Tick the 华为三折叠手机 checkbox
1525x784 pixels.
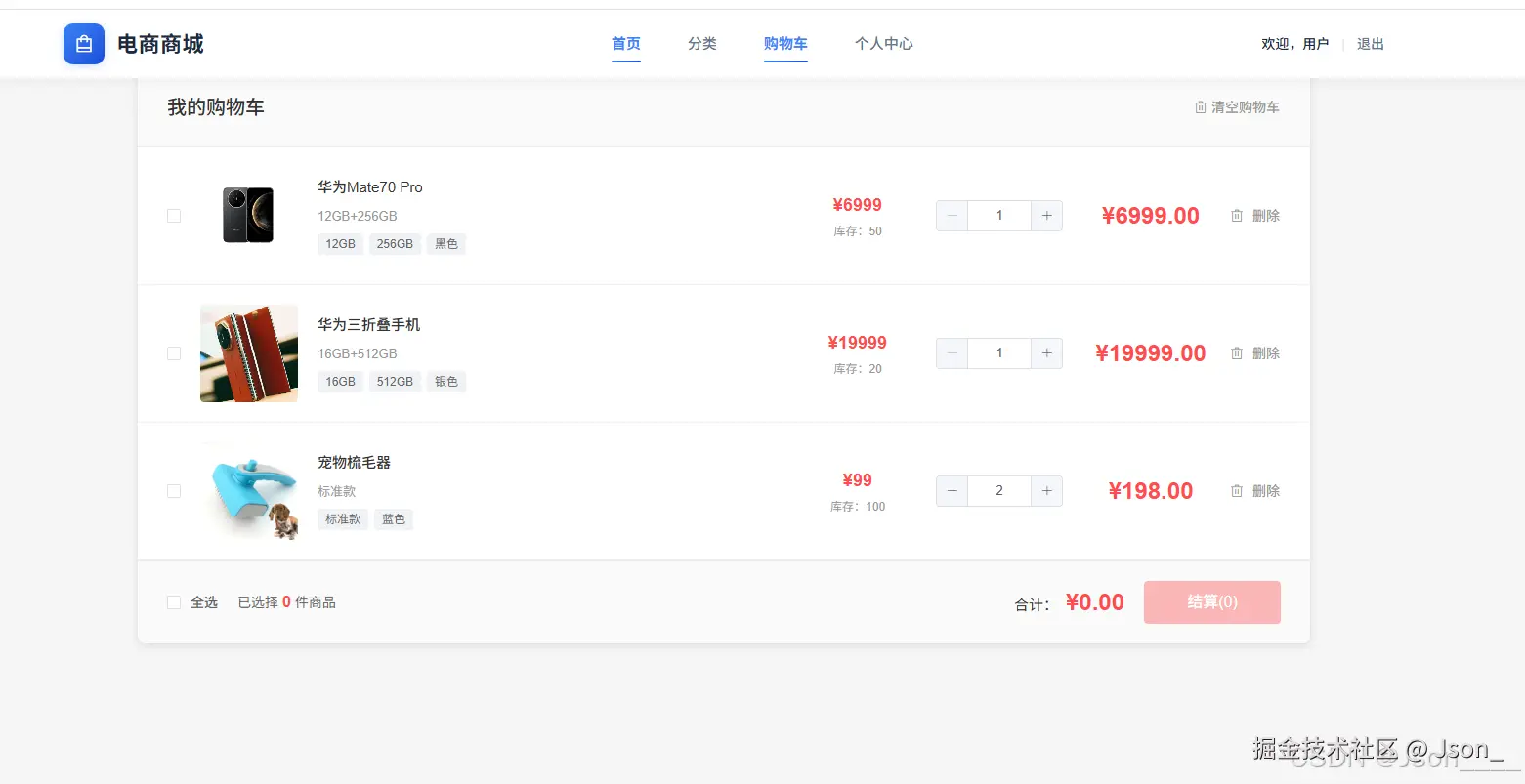tap(174, 353)
